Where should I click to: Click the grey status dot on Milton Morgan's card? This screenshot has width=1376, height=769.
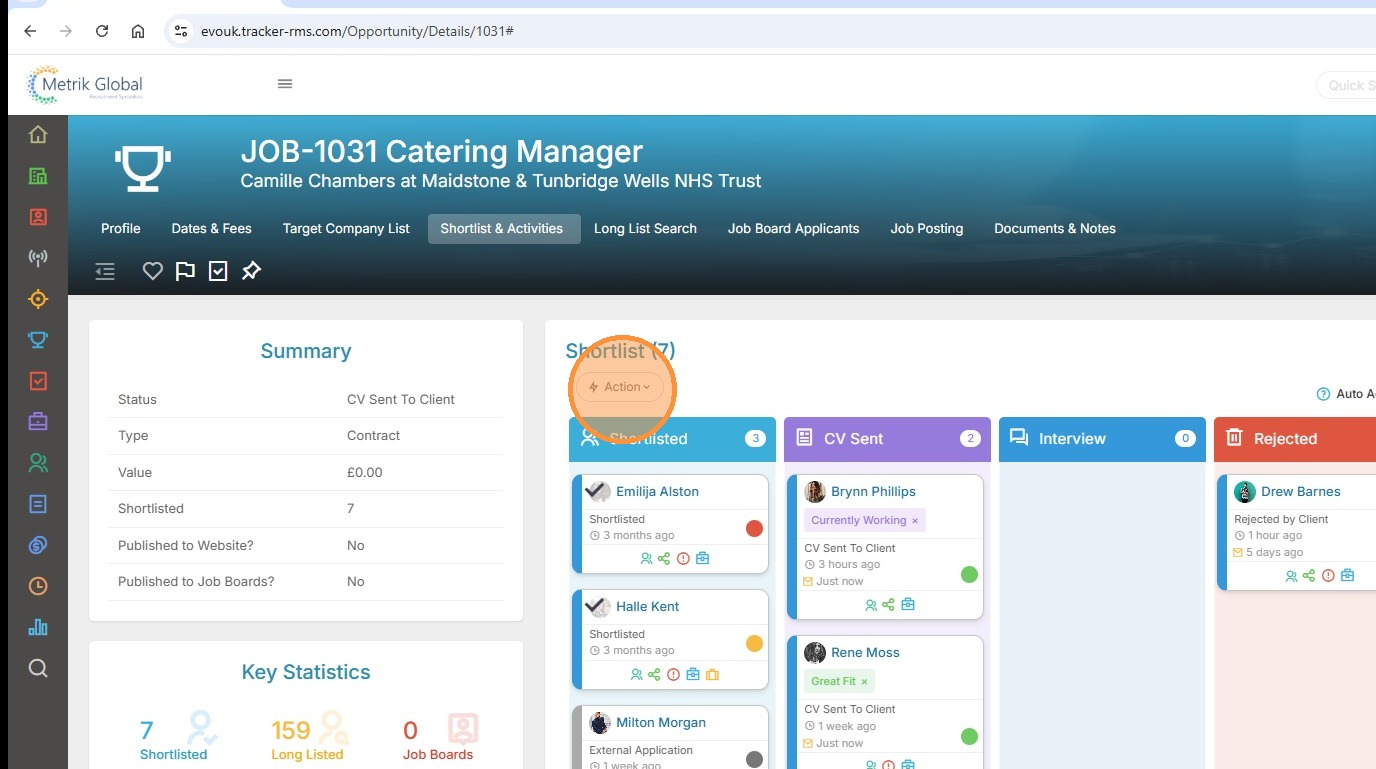pos(754,759)
